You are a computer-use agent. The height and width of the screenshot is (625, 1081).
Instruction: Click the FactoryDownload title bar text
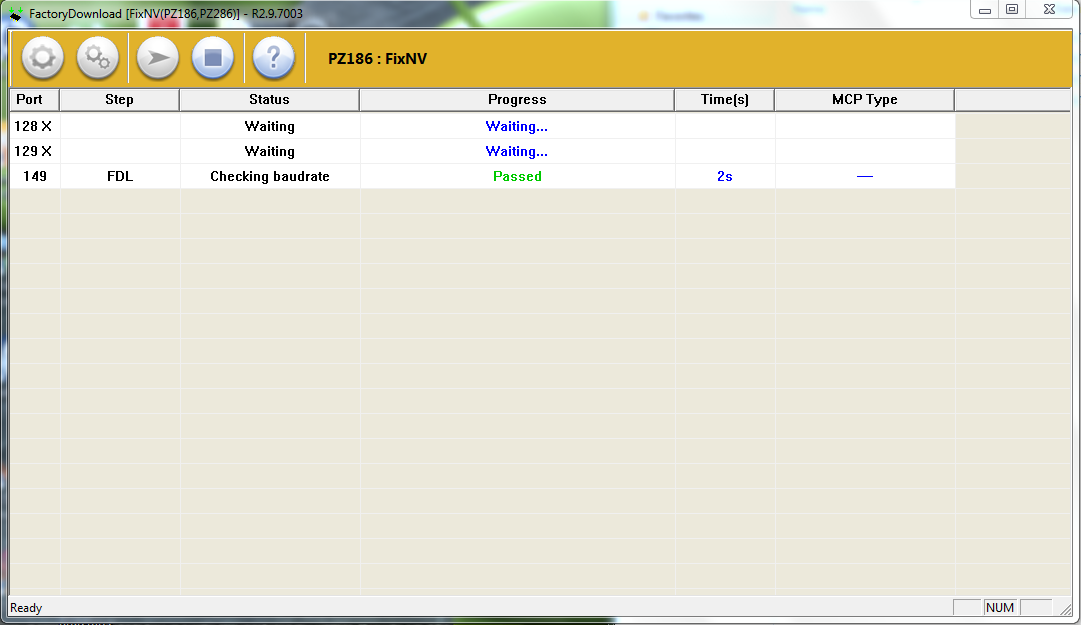pos(165,14)
